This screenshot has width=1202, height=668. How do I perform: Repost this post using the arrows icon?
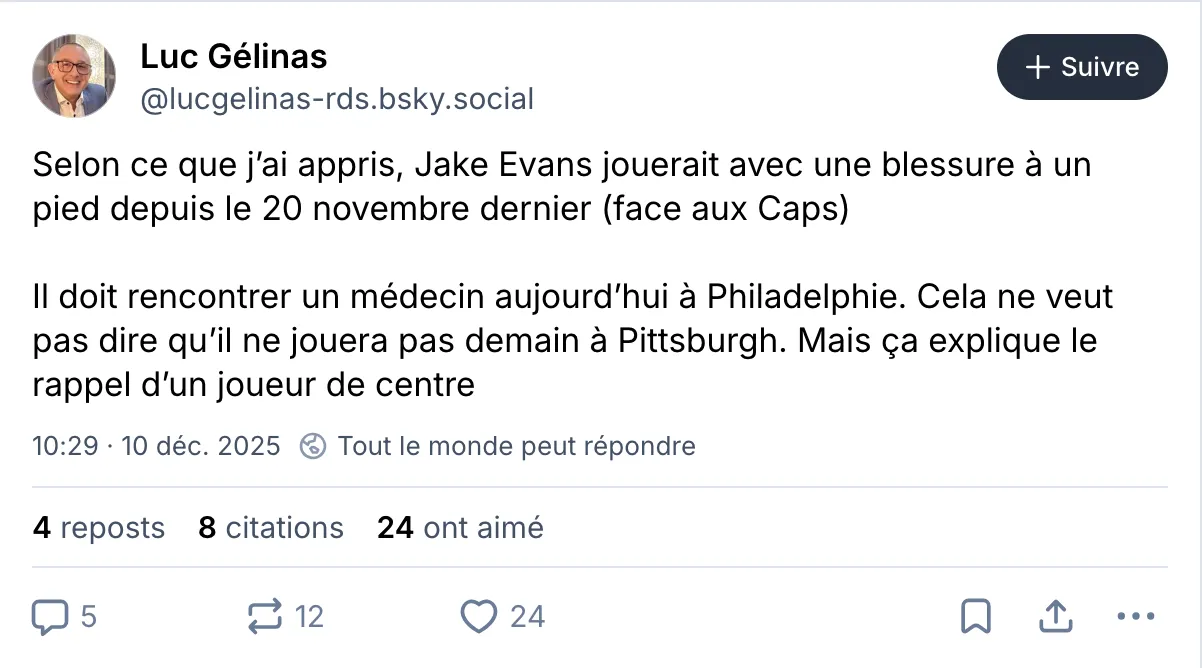click(x=265, y=616)
